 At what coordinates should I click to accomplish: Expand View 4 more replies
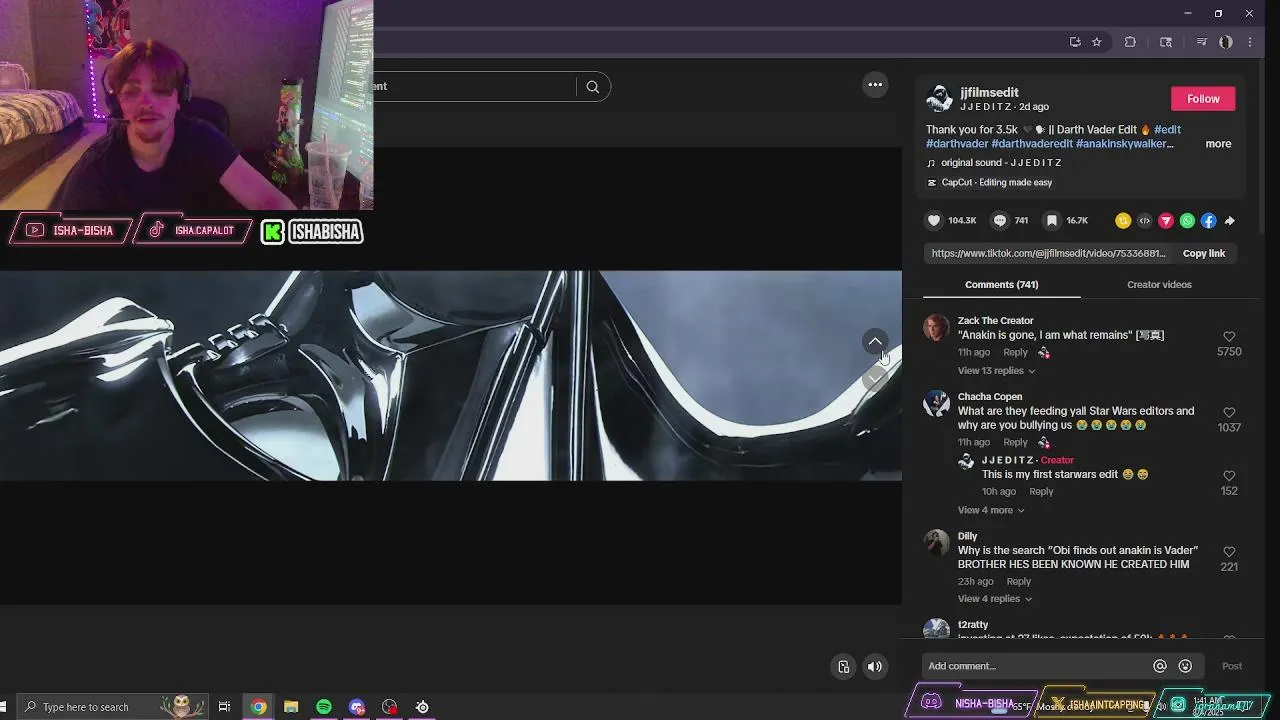point(991,510)
